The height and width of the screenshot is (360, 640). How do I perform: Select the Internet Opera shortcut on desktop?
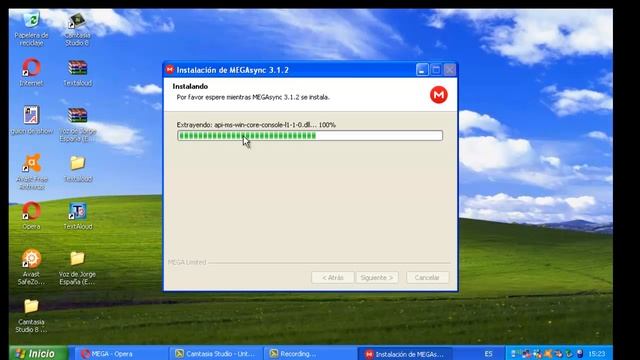click(31, 67)
